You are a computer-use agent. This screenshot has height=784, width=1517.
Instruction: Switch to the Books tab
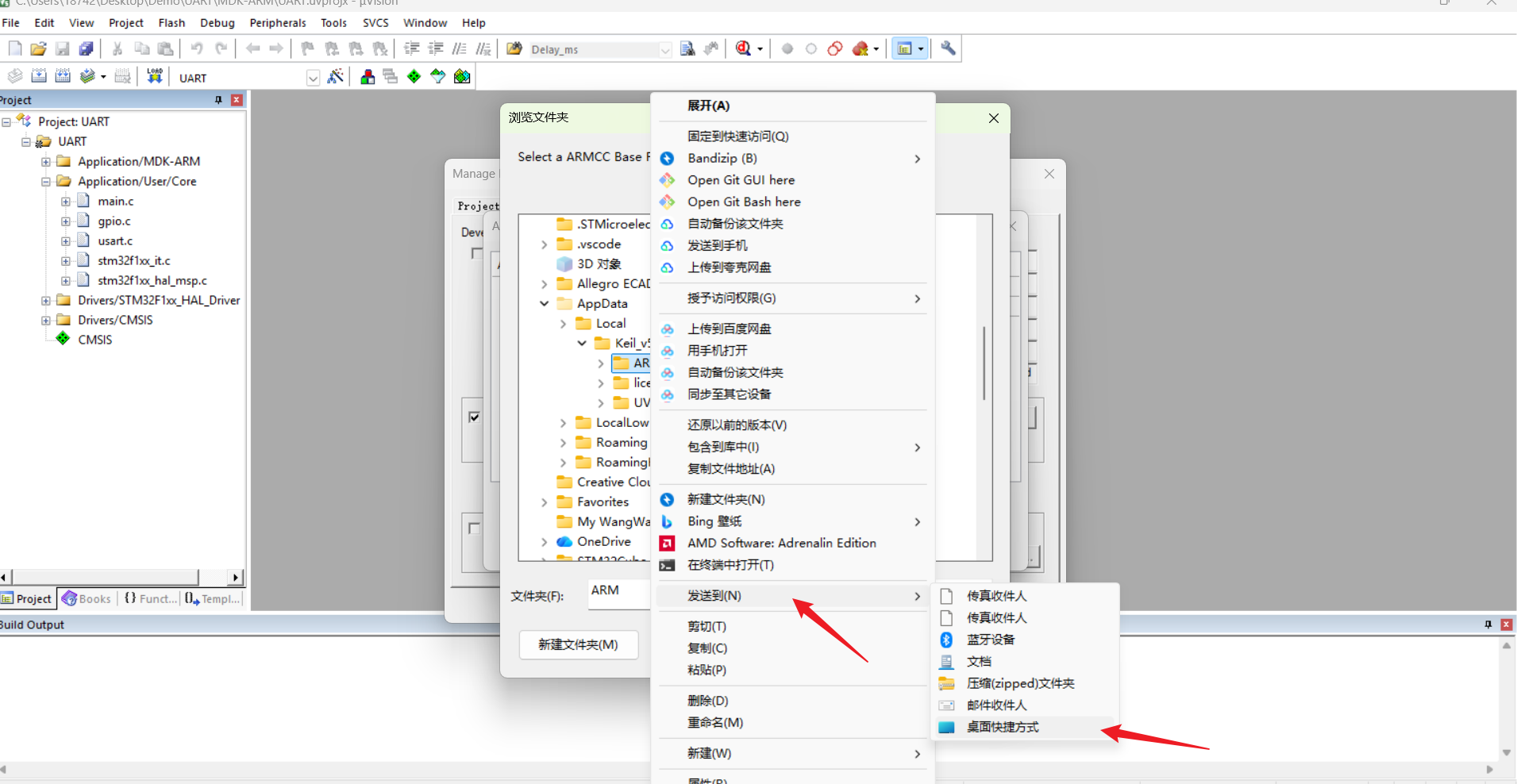87,599
